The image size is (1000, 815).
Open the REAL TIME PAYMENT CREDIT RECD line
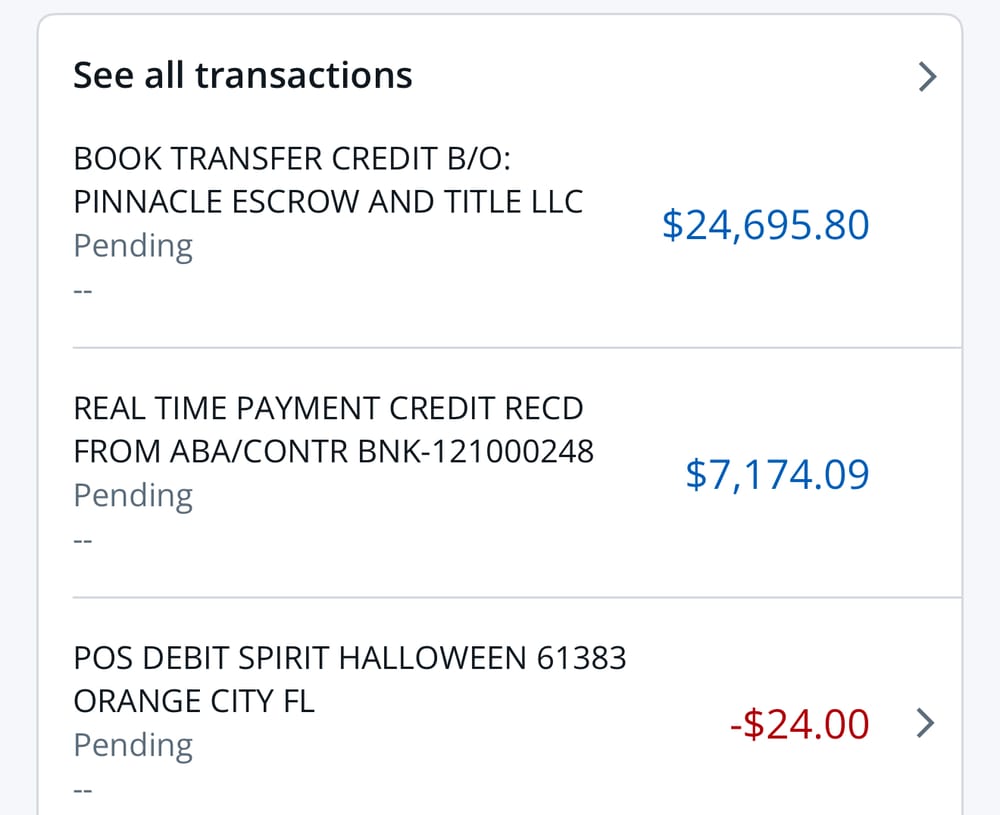pos(328,408)
